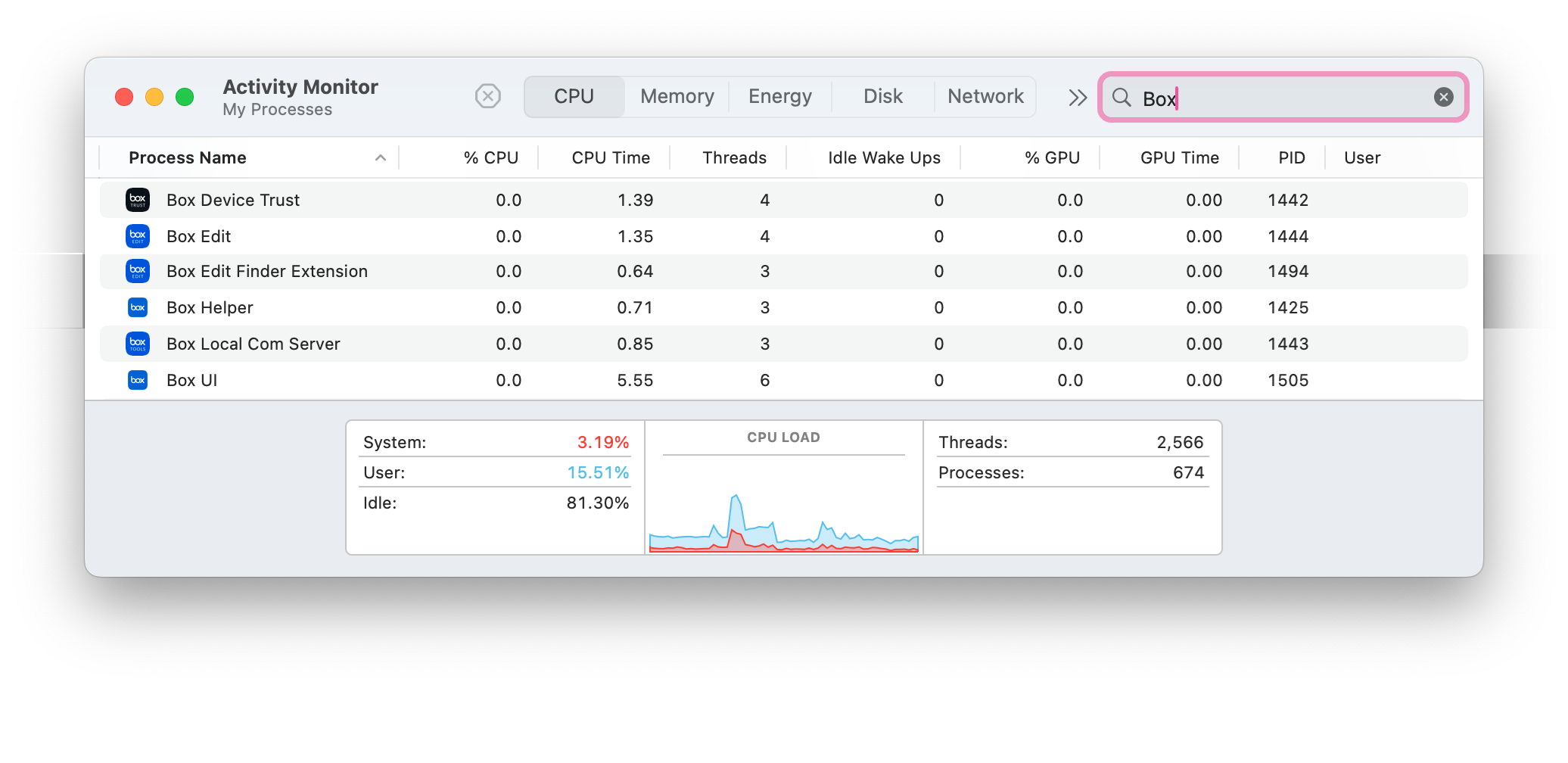Click inside the Box search field
The width and height of the screenshot is (1568, 763).
point(1286,98)
